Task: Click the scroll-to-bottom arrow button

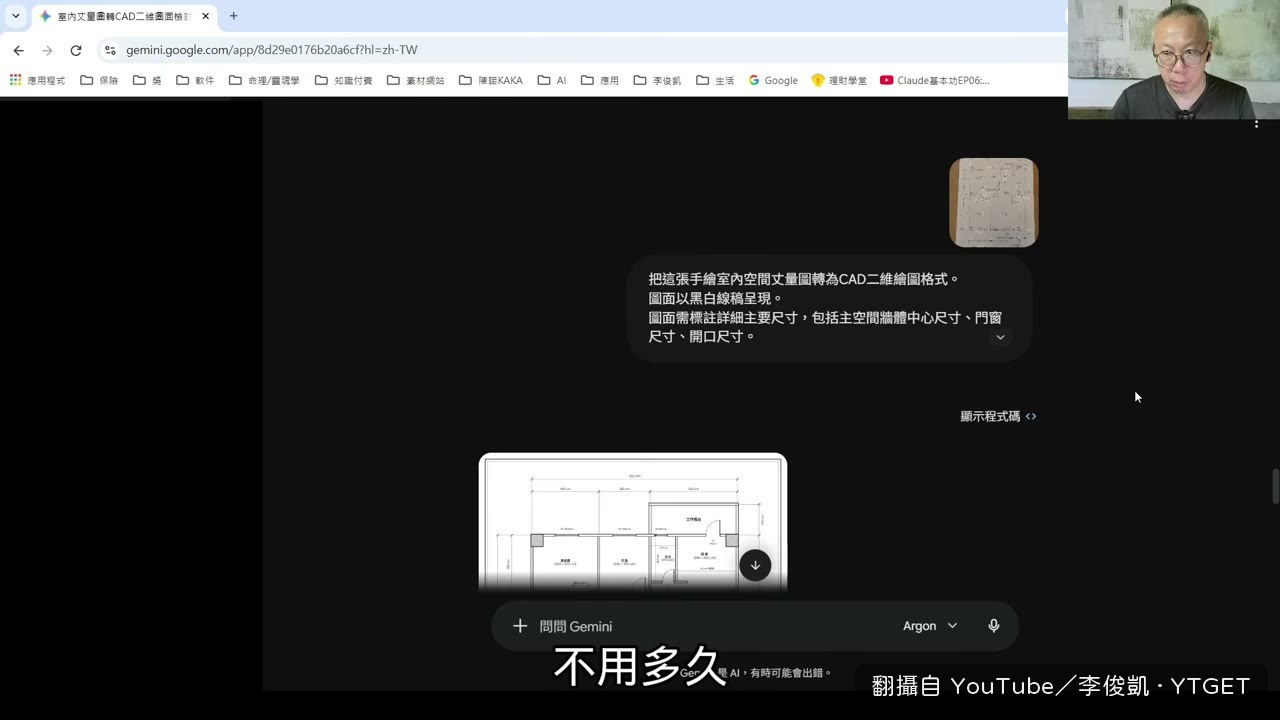Action: coord(755,565)
